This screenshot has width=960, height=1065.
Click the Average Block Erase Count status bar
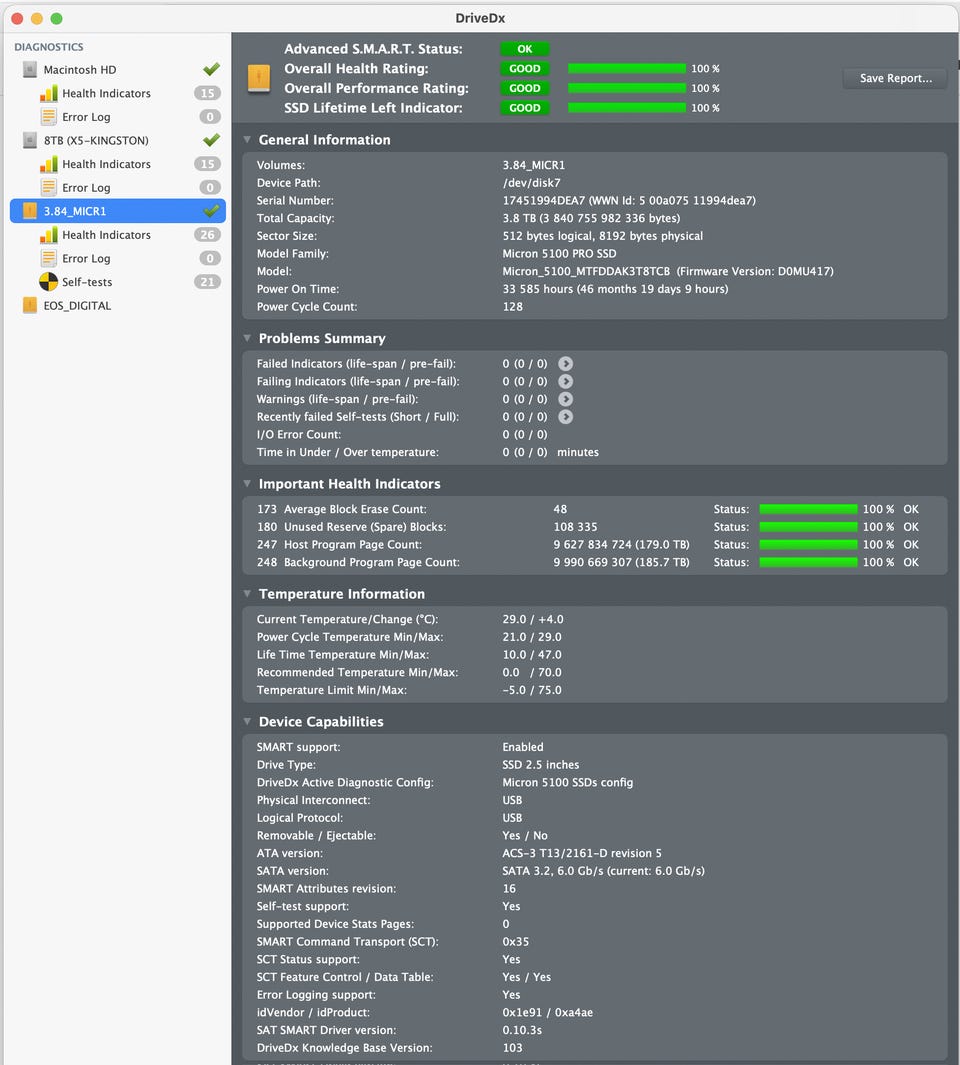808,509
